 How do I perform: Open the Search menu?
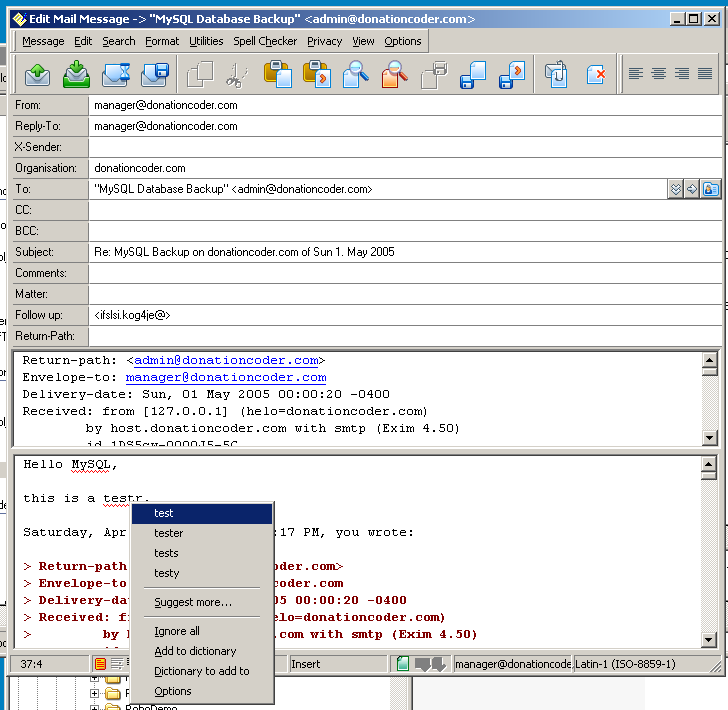pyautogui.click(x=119, y=41)
